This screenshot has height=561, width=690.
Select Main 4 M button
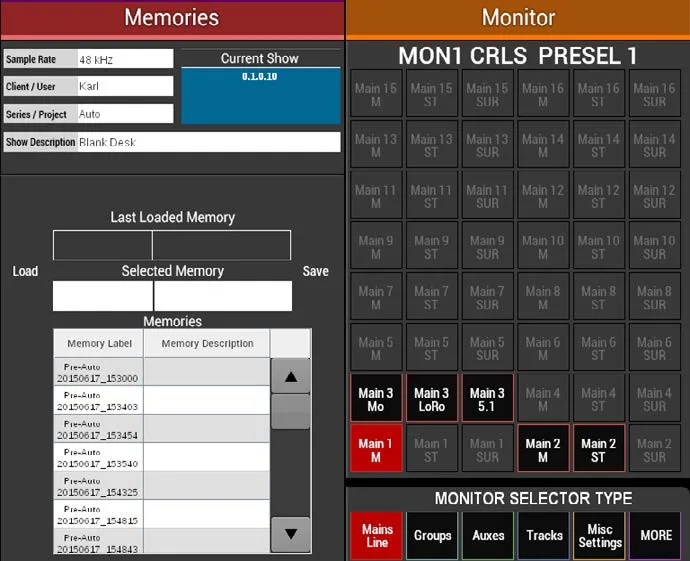pos(543,398)
